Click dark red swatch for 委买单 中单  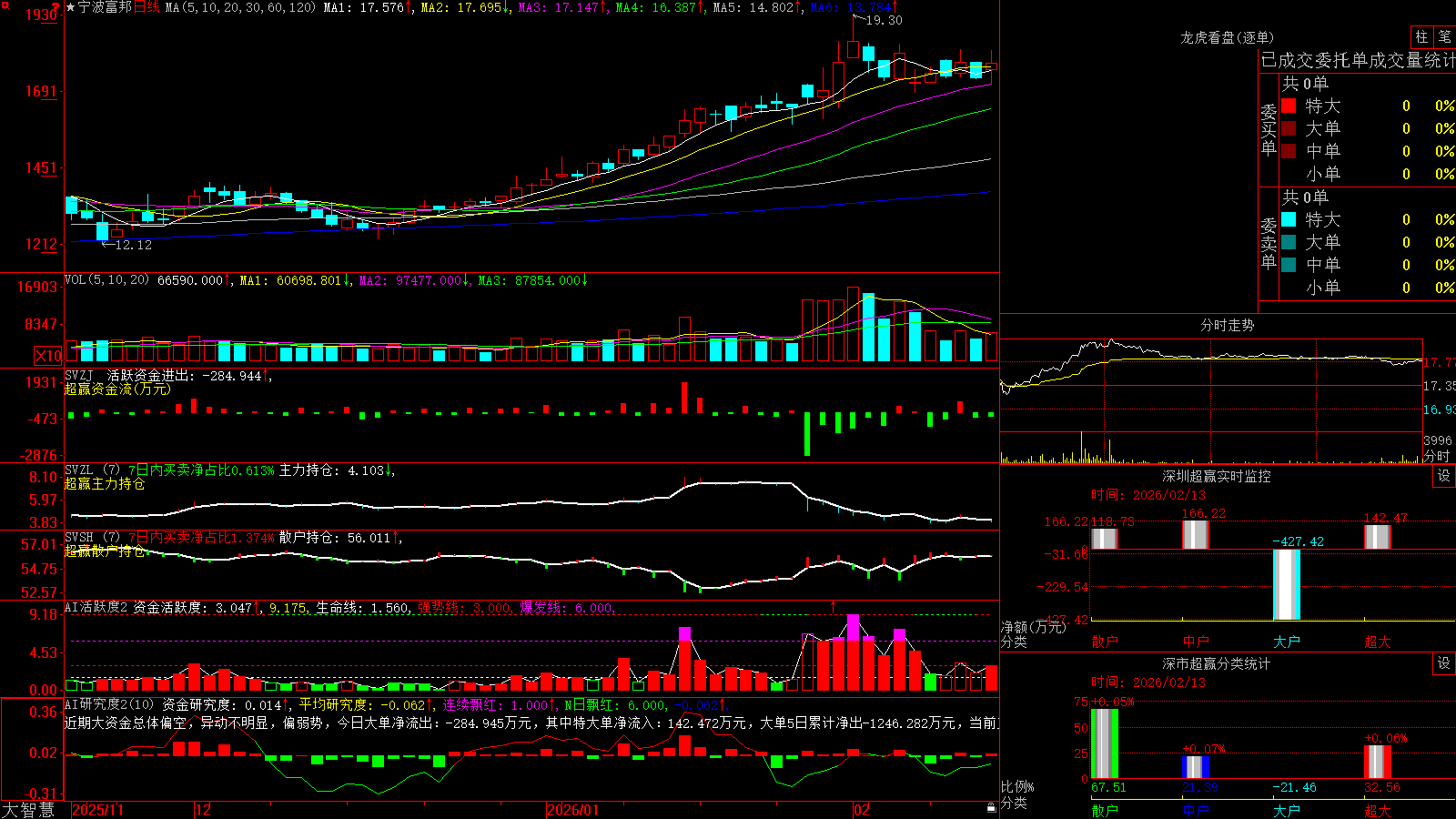[x=1289, y=151]
